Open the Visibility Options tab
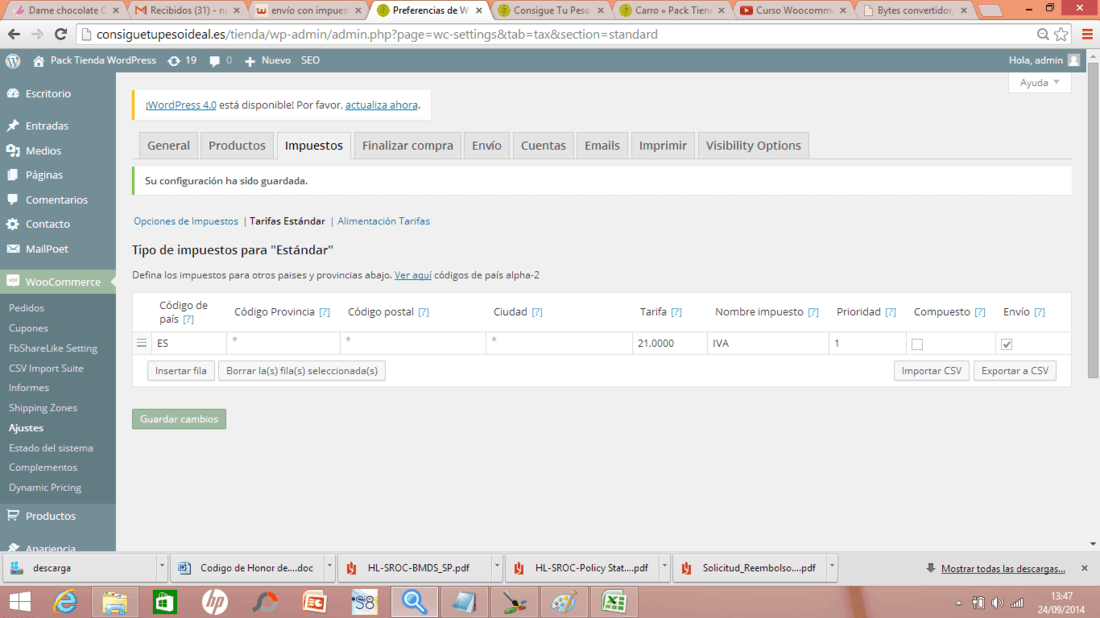 pyautogui.click(x=753, y=145)
